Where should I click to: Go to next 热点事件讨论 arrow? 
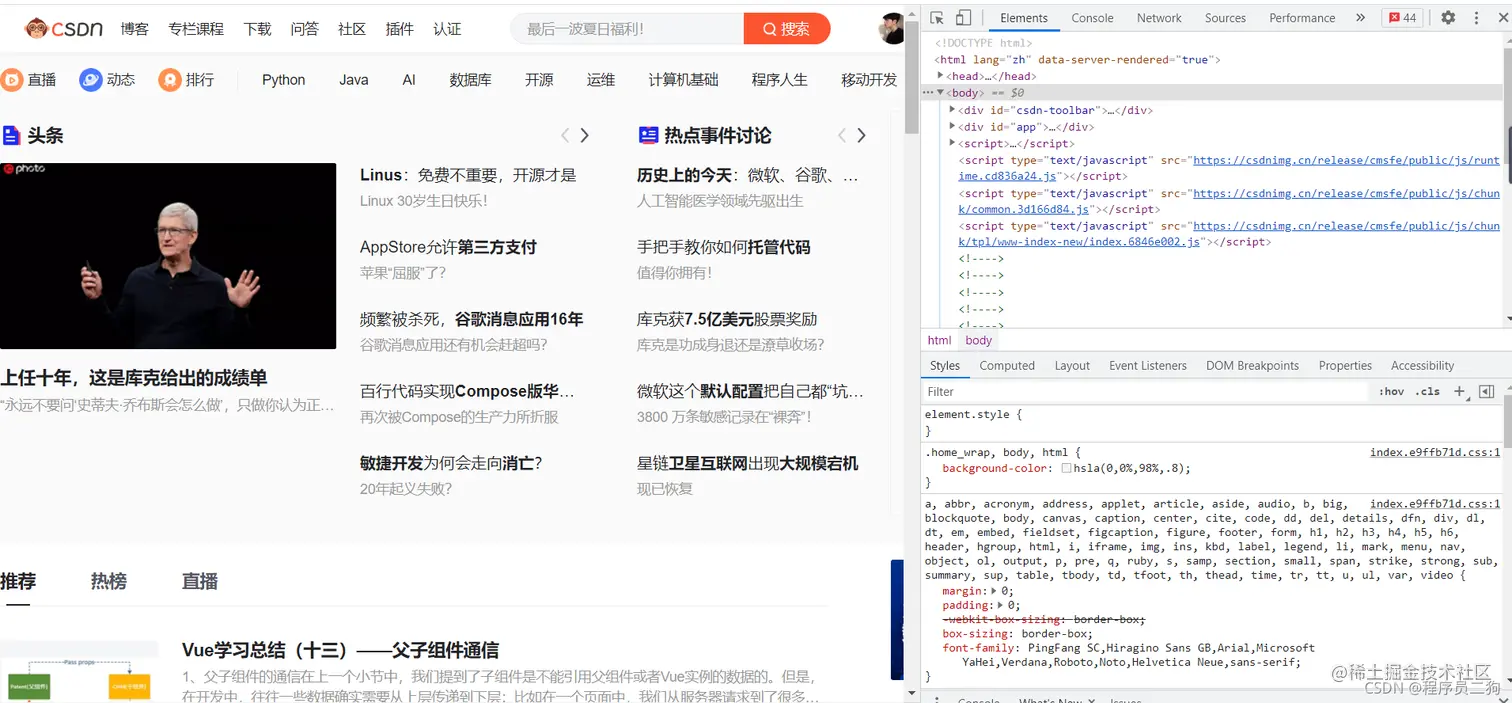click(x=862, y=135)
